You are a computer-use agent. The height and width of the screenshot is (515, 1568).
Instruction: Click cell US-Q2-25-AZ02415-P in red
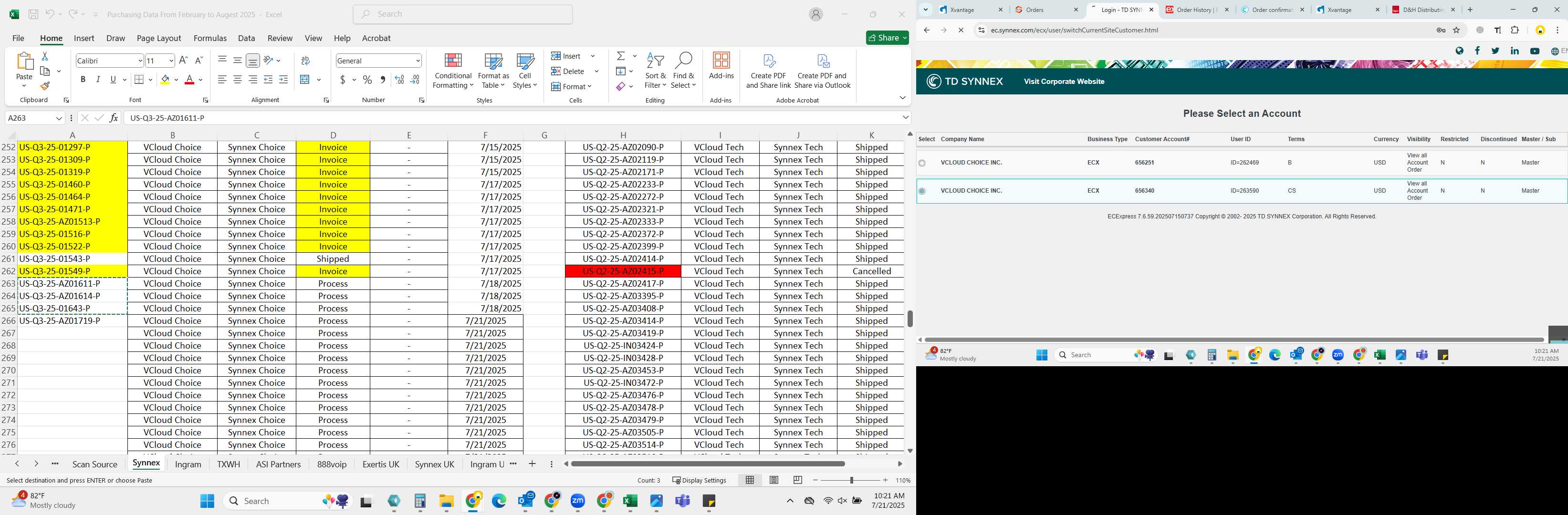[623, 271]
